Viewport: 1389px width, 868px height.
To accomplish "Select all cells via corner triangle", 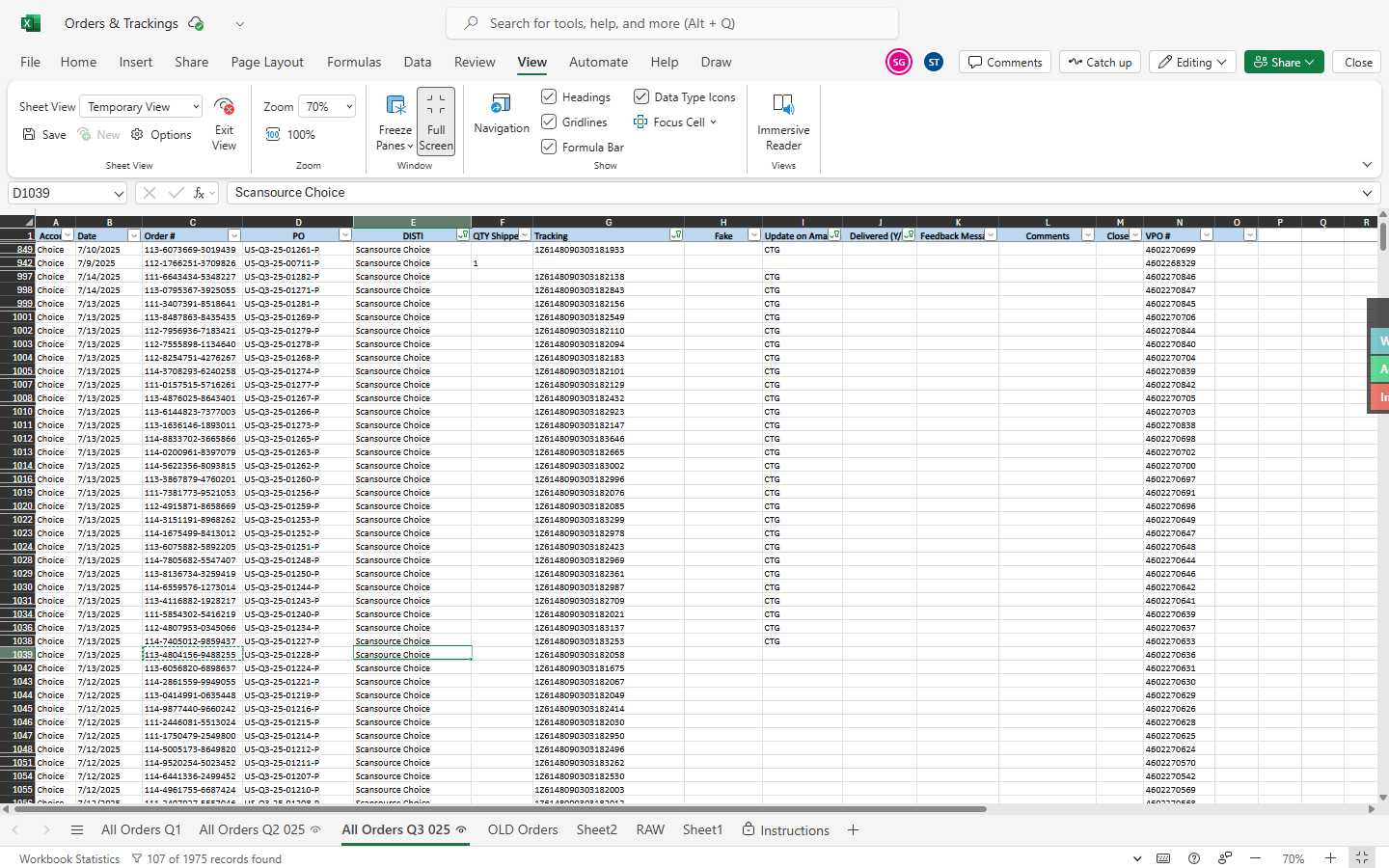I will 29,223.
